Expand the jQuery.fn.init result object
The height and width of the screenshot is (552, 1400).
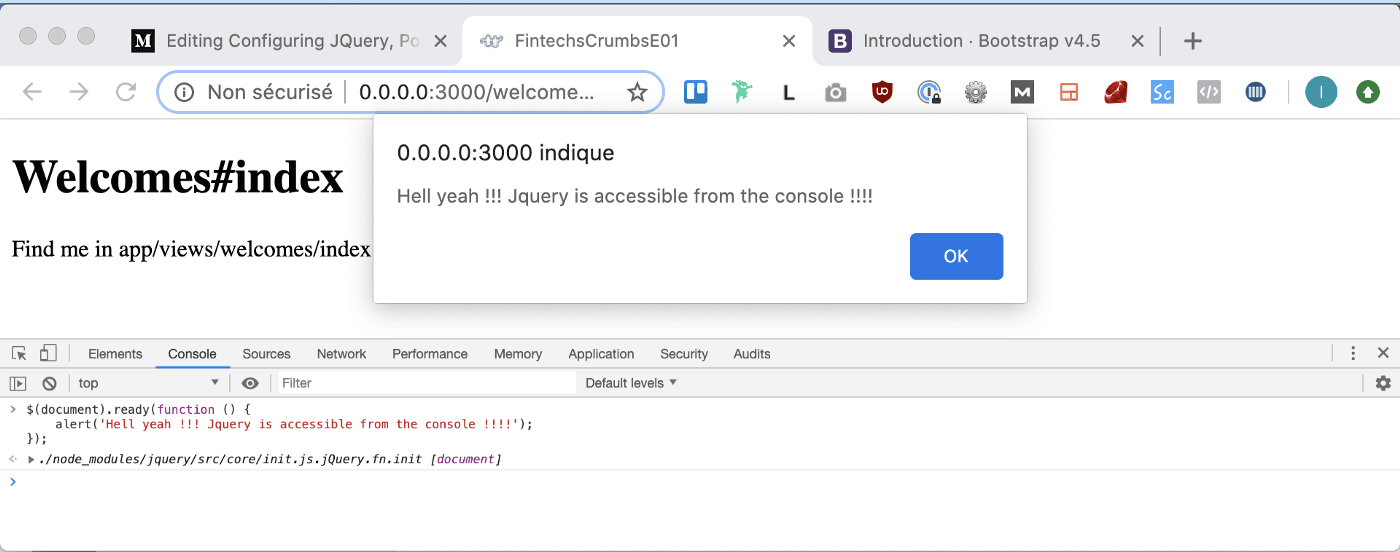31,459
